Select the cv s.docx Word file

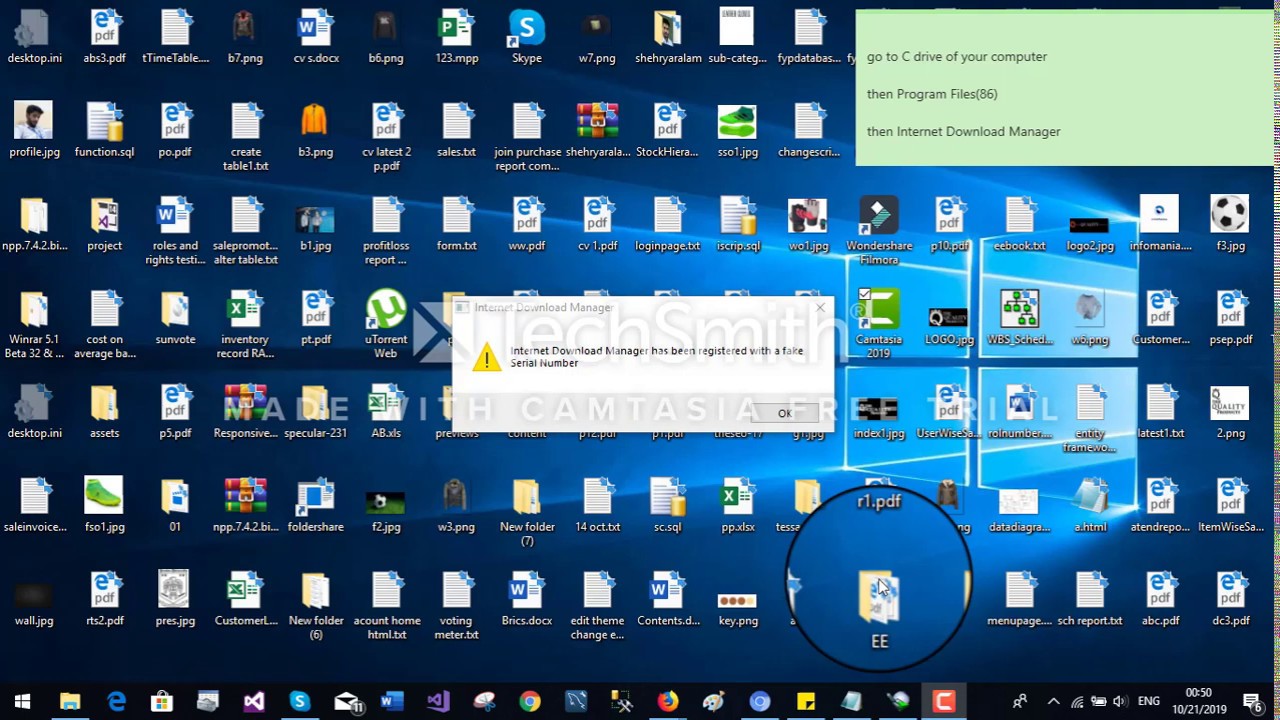click(x=316, y=37)
